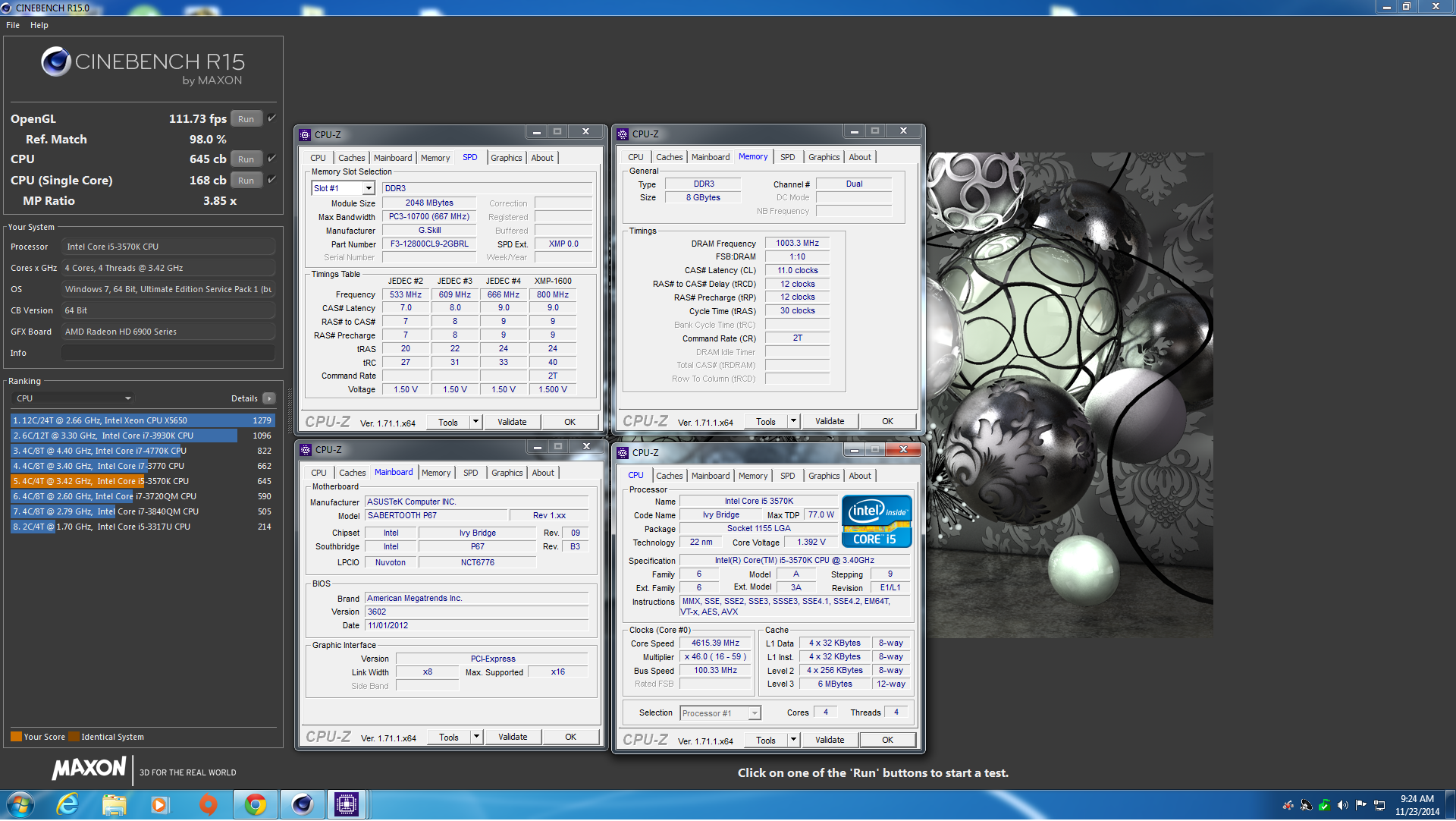Select the Core i7-3770 ranking entry

(x=143, y=466)
